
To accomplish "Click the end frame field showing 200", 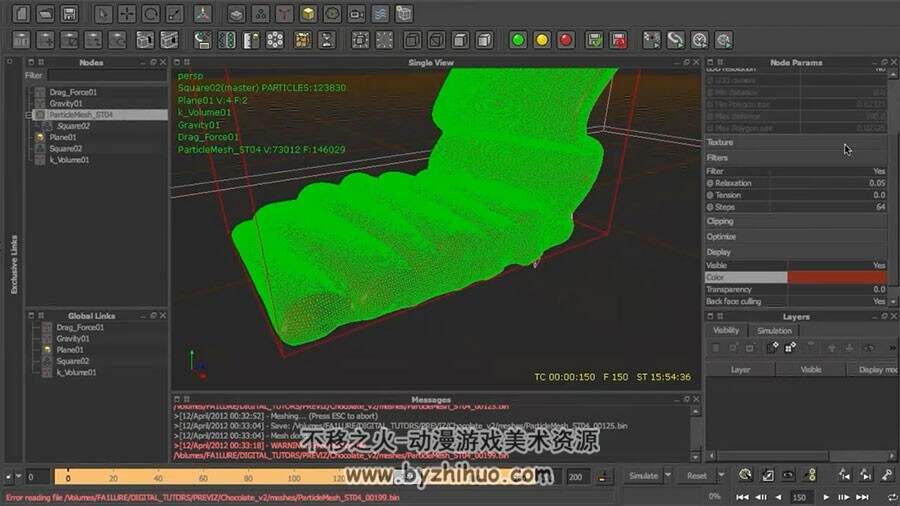I will click(x=577, y=477).
